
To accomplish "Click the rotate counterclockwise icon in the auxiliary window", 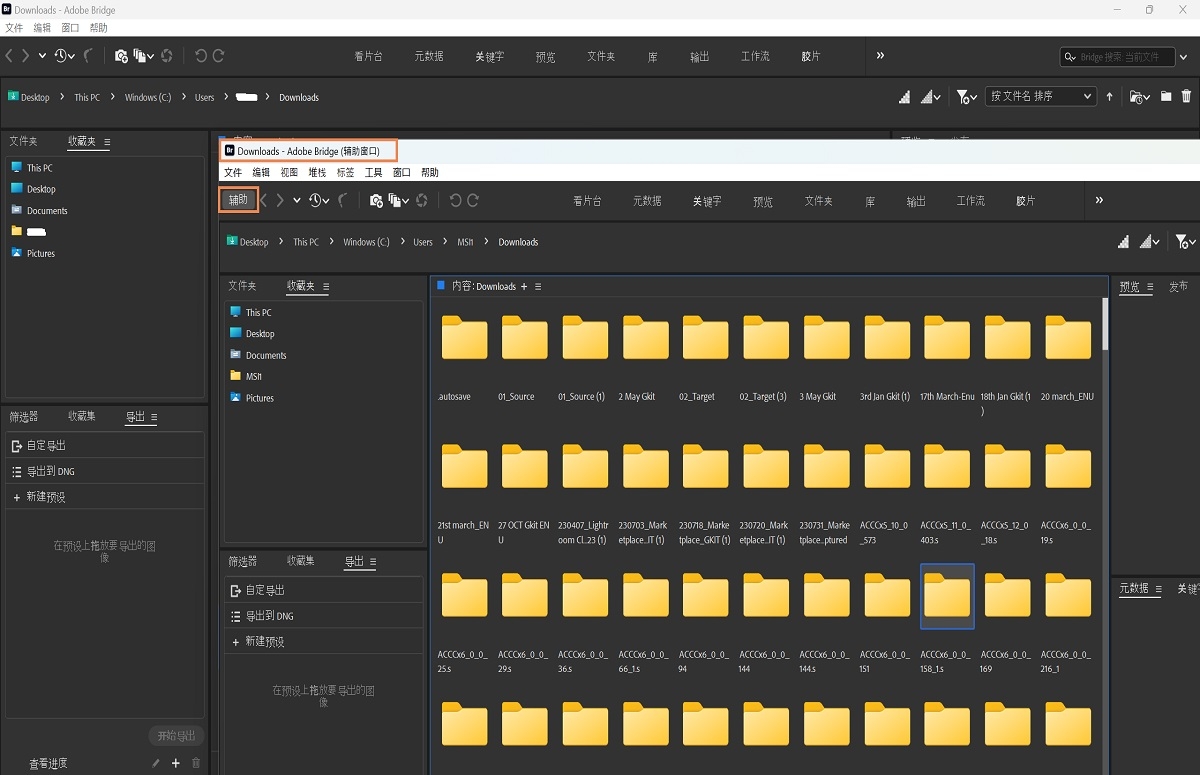I will pos(455,201).
